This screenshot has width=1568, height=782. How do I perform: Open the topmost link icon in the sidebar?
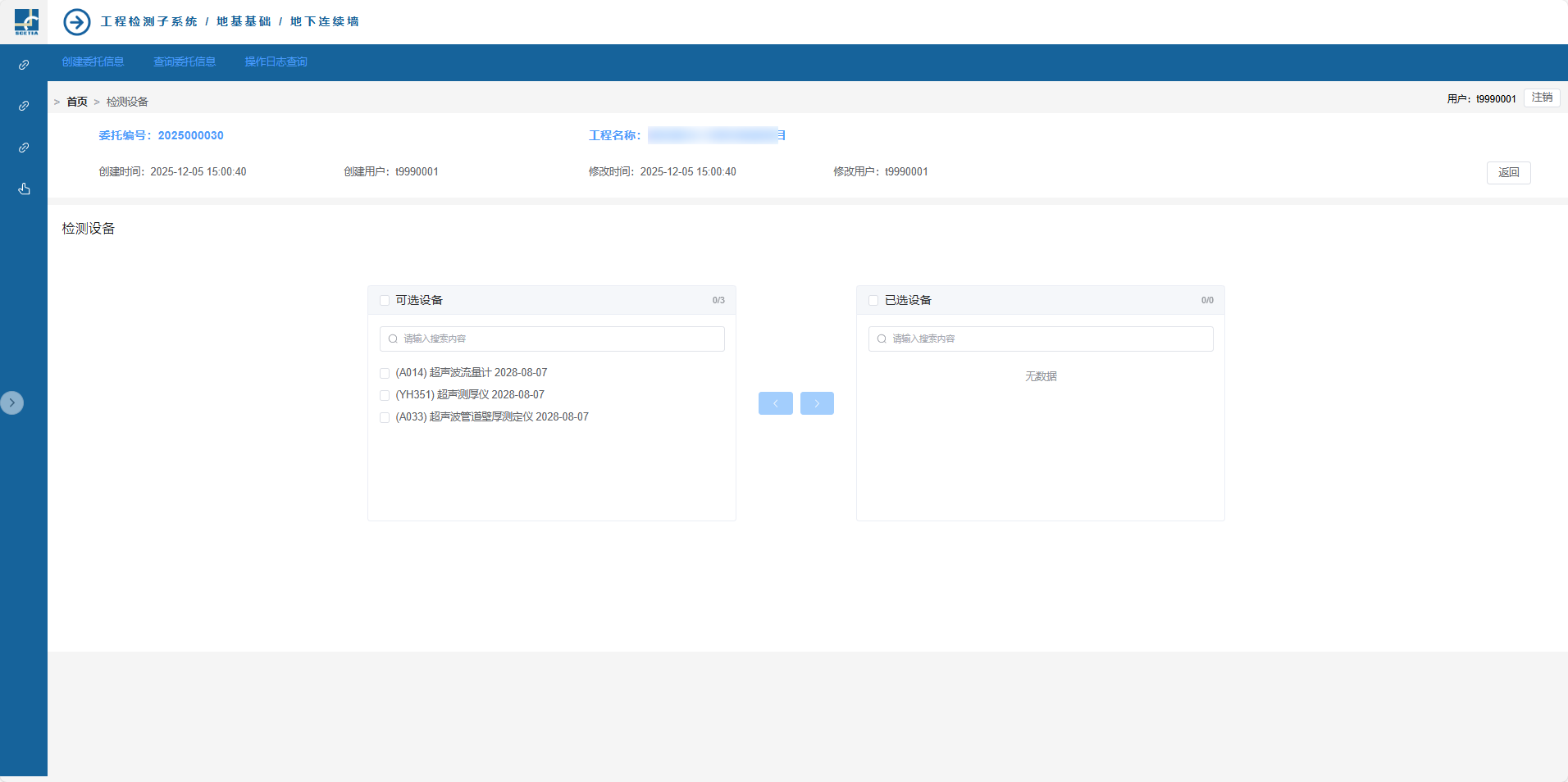point(24,65)
